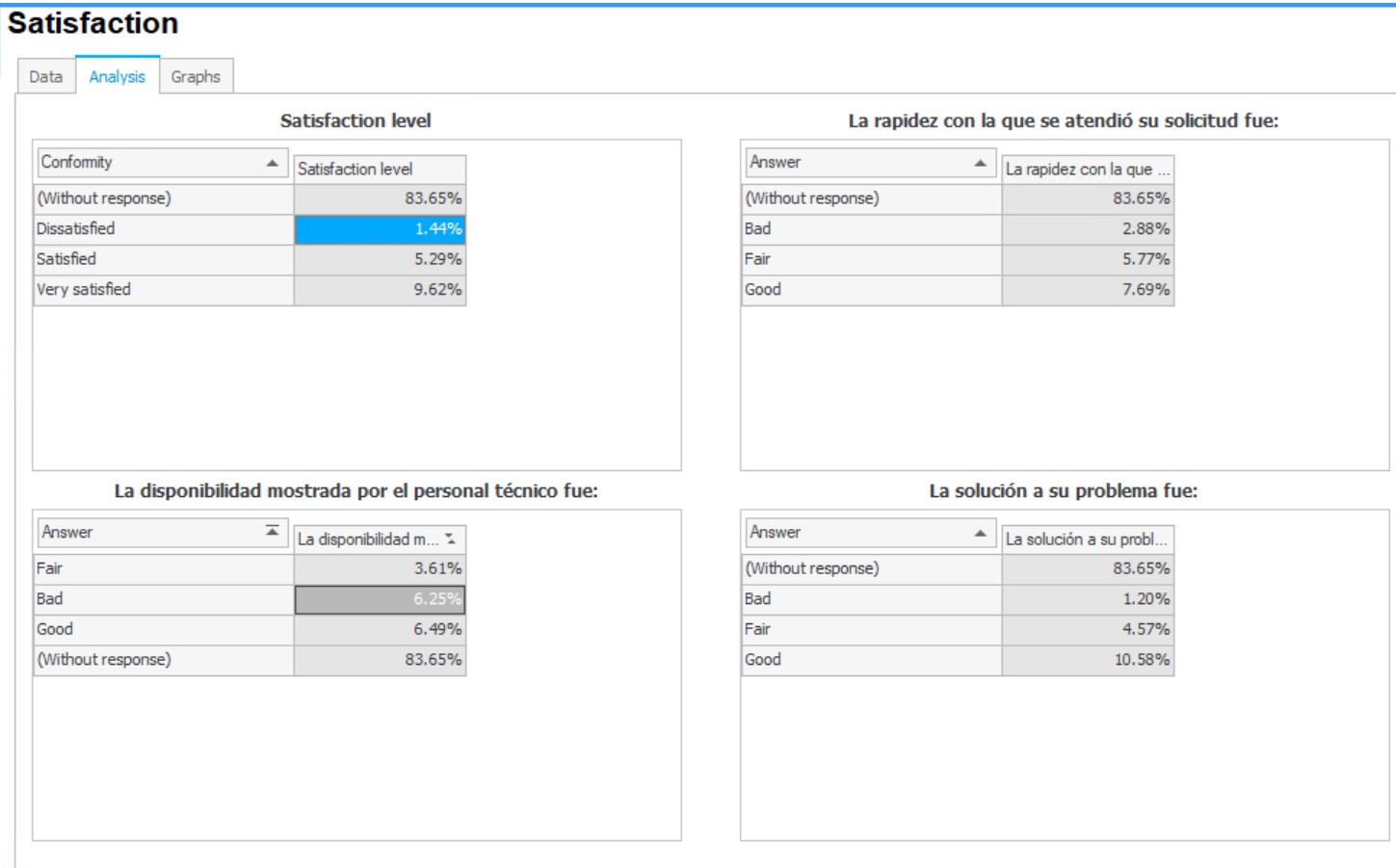Image resolution: width=1396 pixels, height=868 pixels.
Task: Click sort arrow in the rapidez Answer header
Action: [980, 163]
